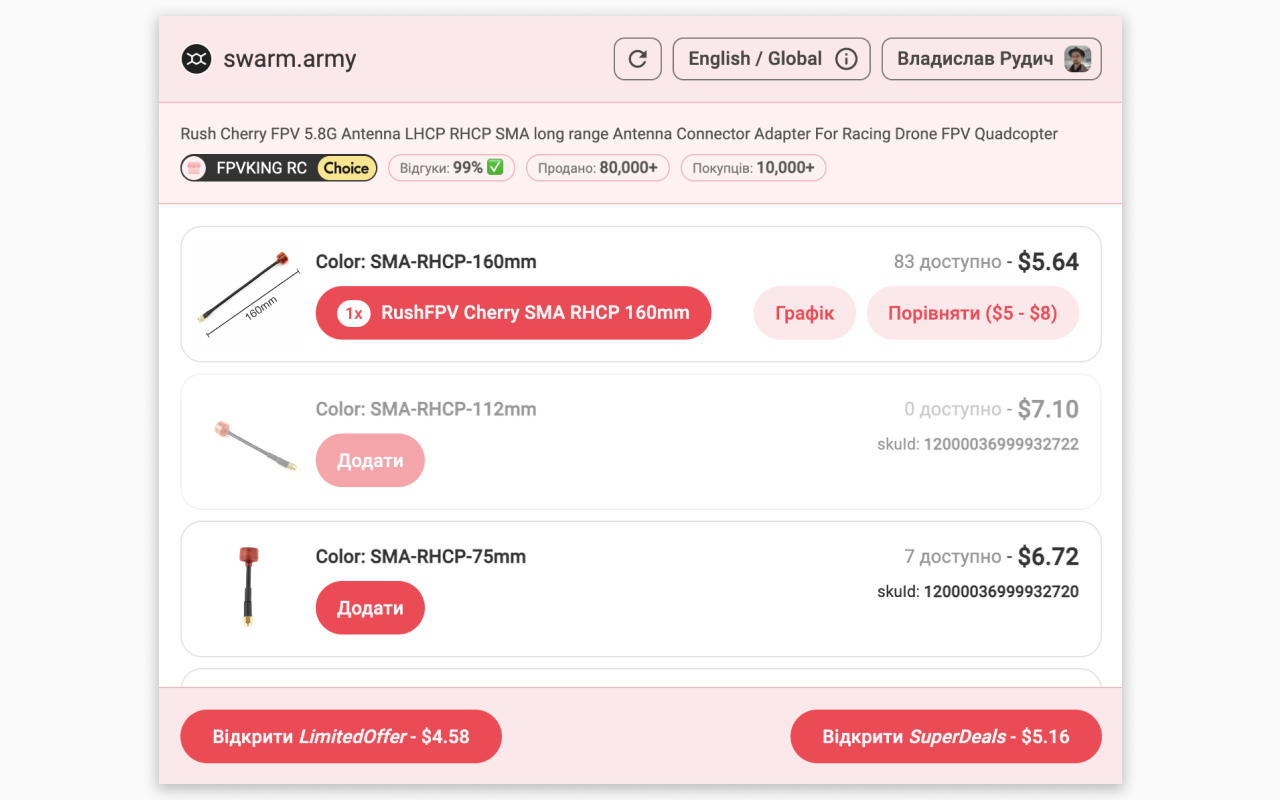This screenshot has height=800, width=1280.
Task: Click the yellow Choice badge on store label
Action: [x=346, y=167]
